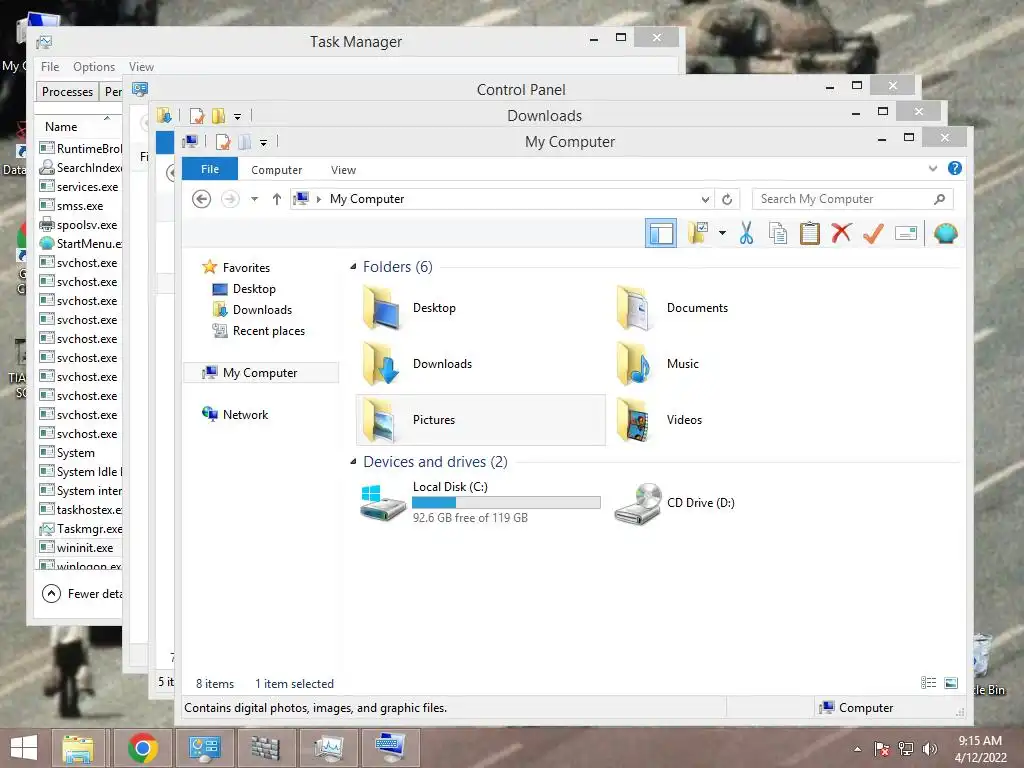Image resolution: width=1024 pixels, height=768 pixels.
Task: Click the orange checkmark Properties icon
Action: tap(873, 233)
